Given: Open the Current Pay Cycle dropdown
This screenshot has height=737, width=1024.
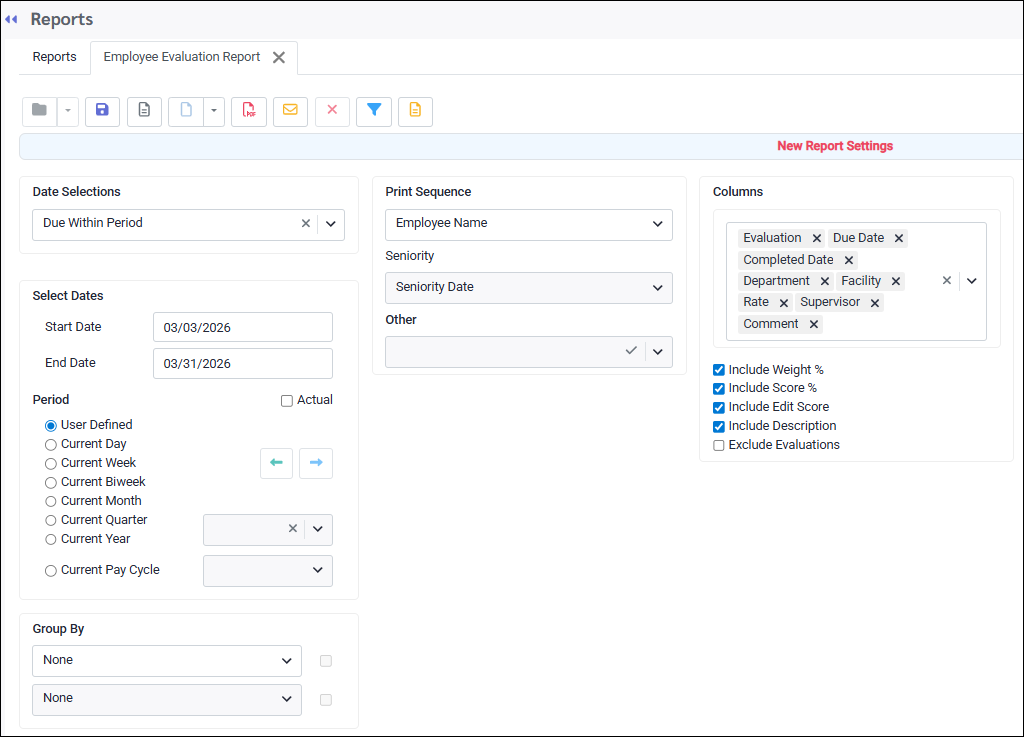Looking at the screenshot, I should point(267,570).
